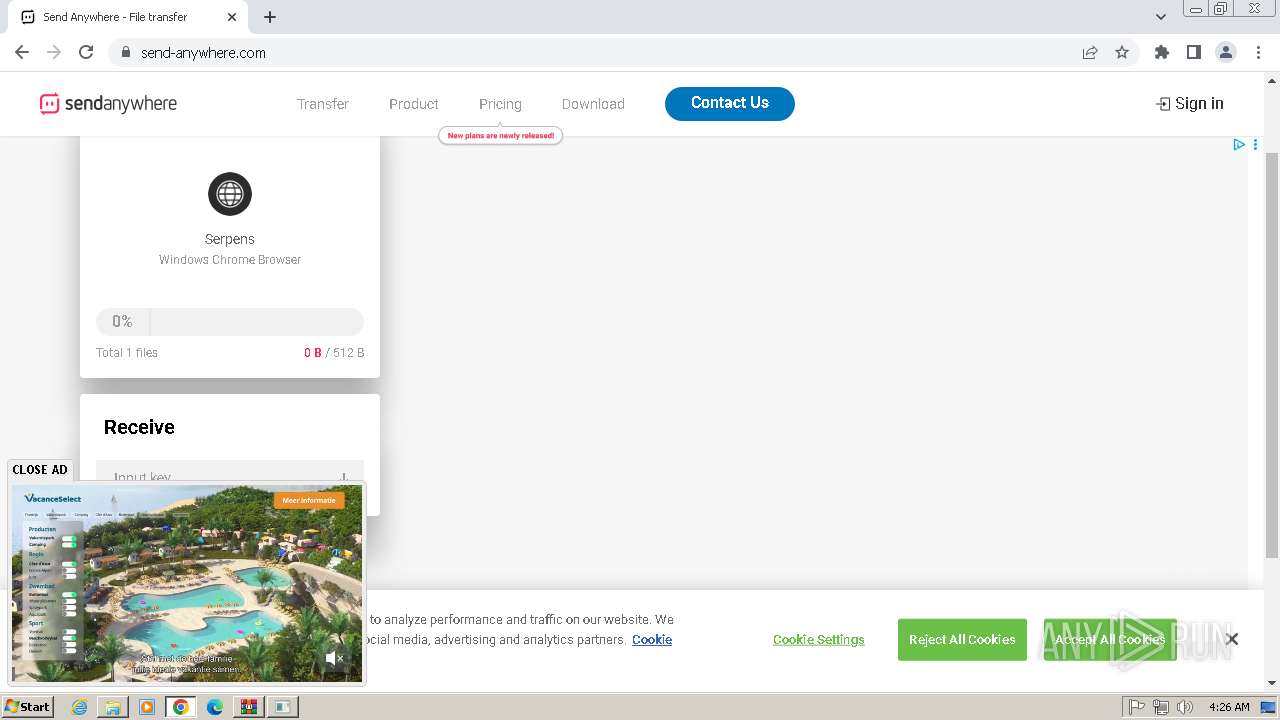
Task: Open Cookie Settings link
Action: point(819,640)
